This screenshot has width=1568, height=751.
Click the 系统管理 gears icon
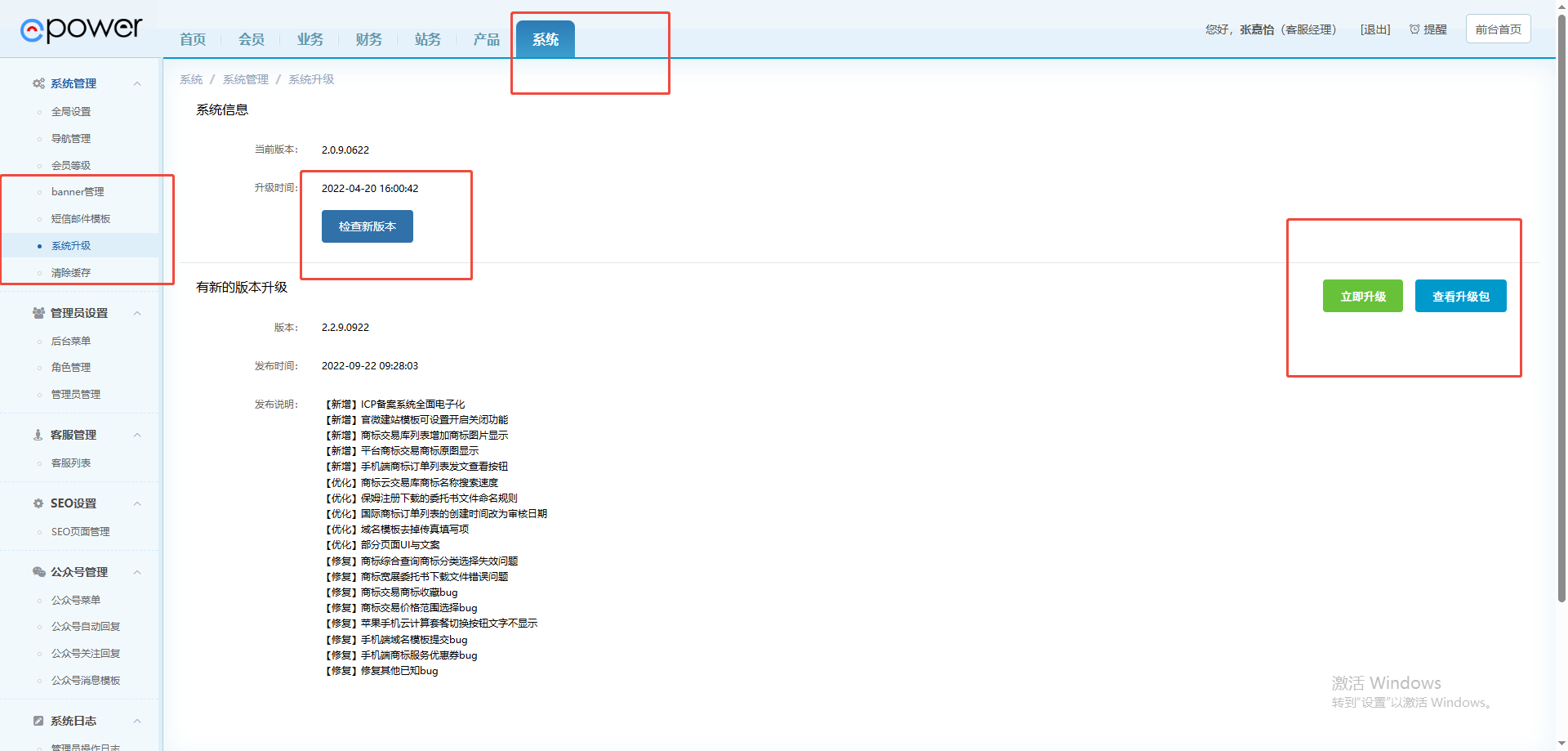[x=38, y=83]
